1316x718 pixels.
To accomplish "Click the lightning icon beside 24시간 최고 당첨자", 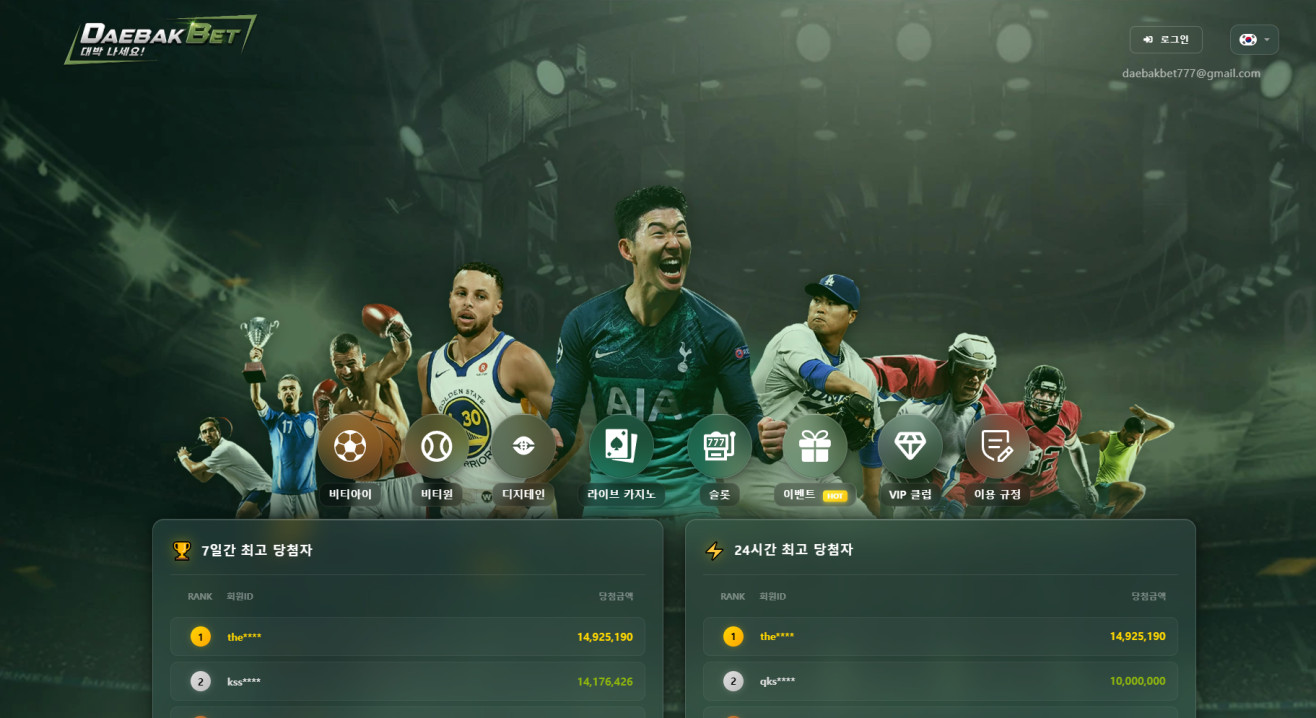I will point(714,550).
